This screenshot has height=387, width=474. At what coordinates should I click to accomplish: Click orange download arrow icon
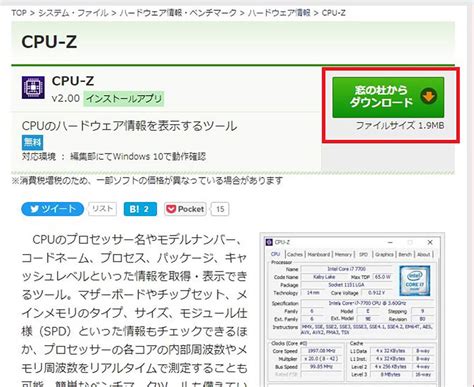[x=429, y=97]
